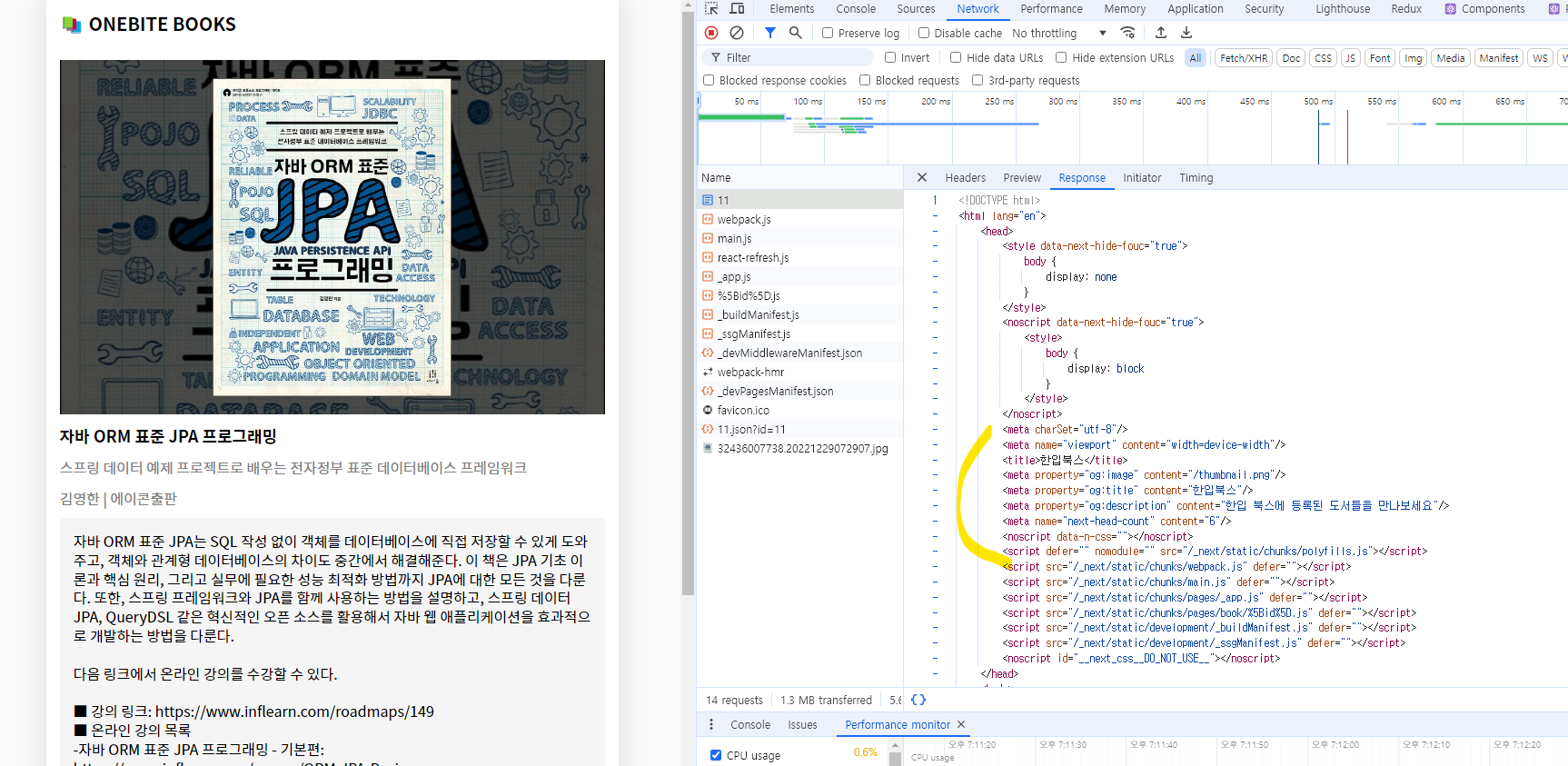Image resolution: width=1568 pixels, height=766 pixels.
Task: Open the Initiator tab
Action: click(x=1142, y=178)
